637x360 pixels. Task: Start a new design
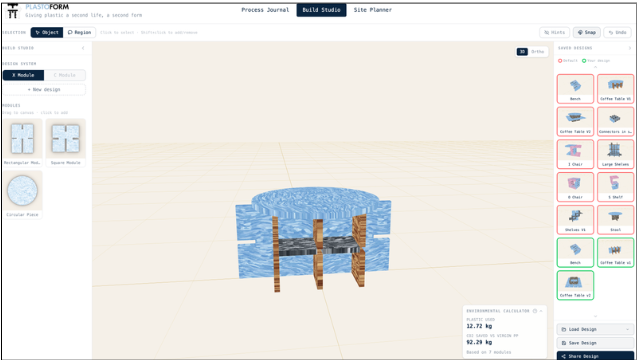pyautogui.click(x=44, y=89)
